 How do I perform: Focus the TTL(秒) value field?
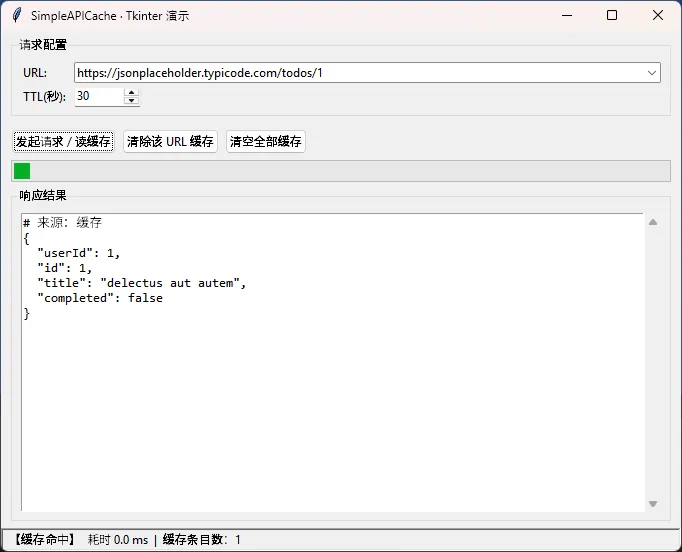click(x=98, y=96)
